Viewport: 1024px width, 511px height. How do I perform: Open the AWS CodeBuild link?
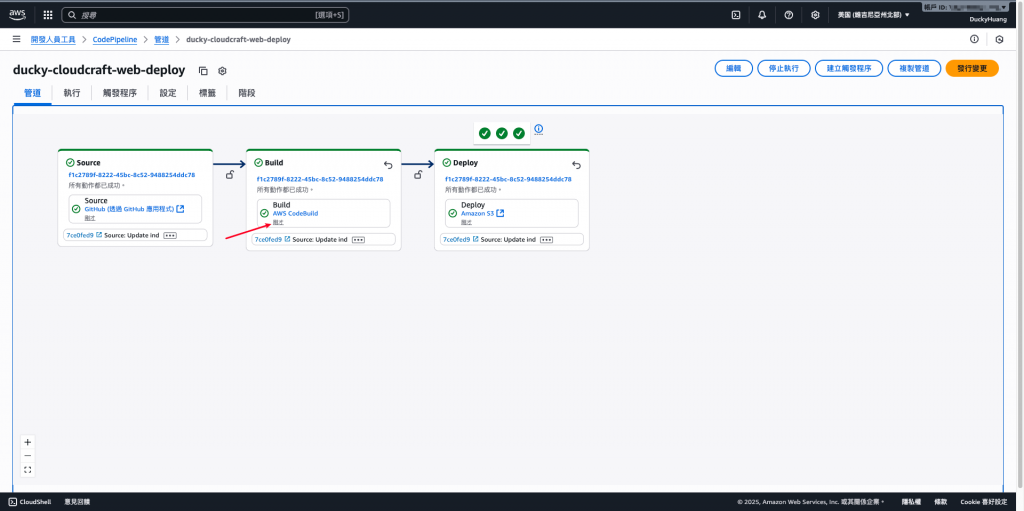click(295, 214)
